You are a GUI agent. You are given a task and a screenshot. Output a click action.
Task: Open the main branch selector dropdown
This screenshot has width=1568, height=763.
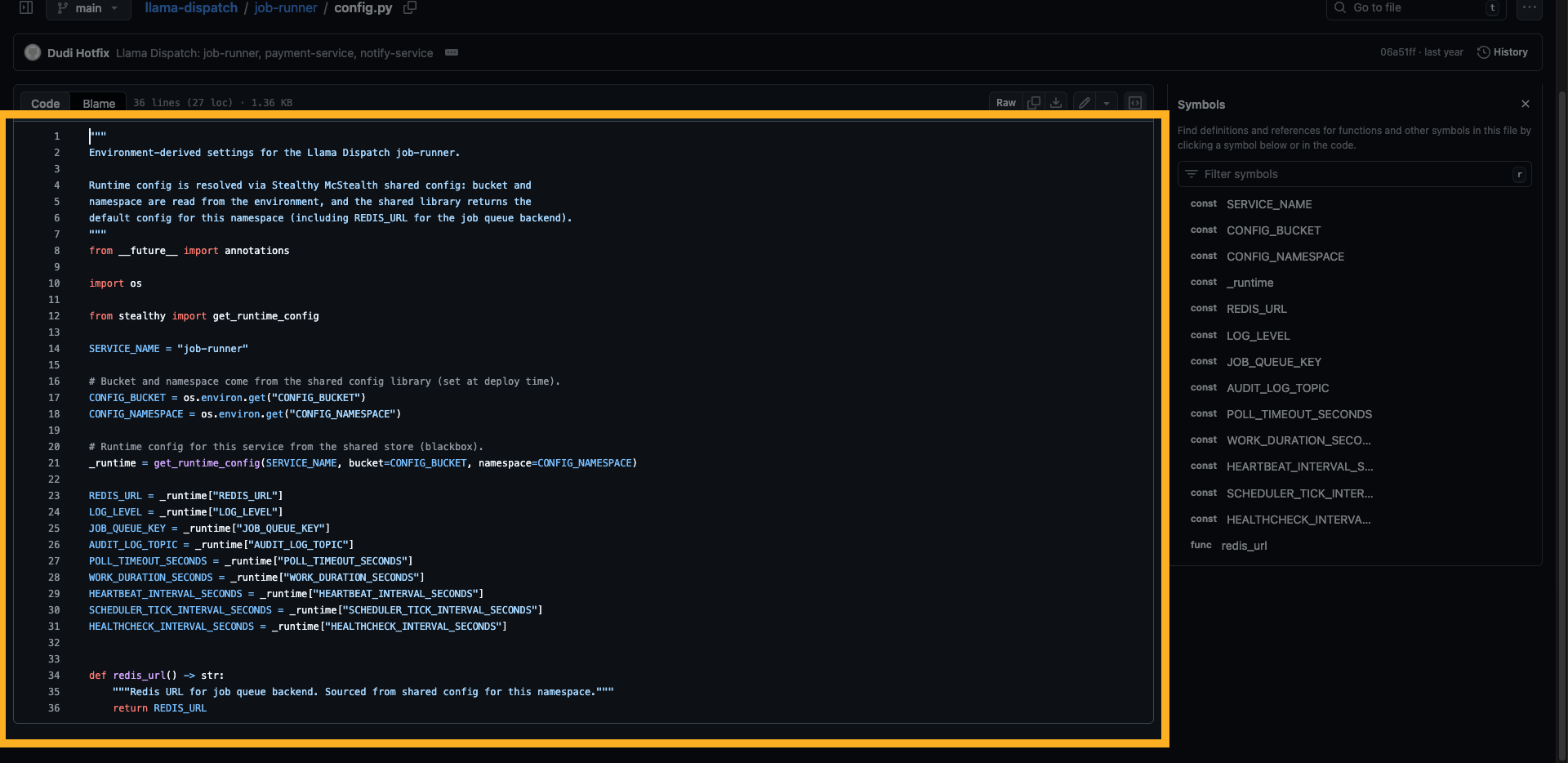pyautogui.click(x=88, y=8)
